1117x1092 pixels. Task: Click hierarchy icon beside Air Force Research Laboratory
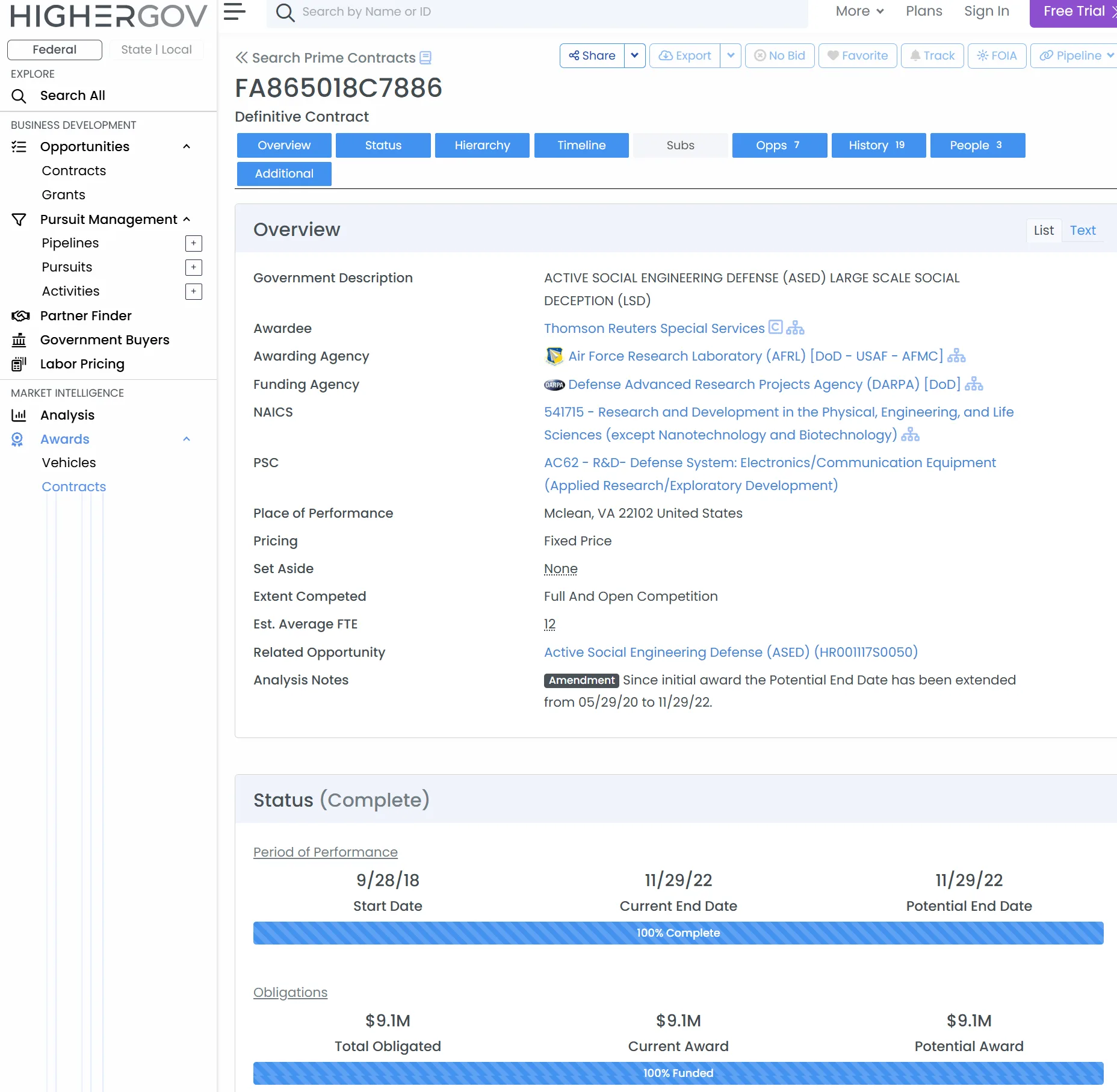pyautogui.click(x=956, y=356)
